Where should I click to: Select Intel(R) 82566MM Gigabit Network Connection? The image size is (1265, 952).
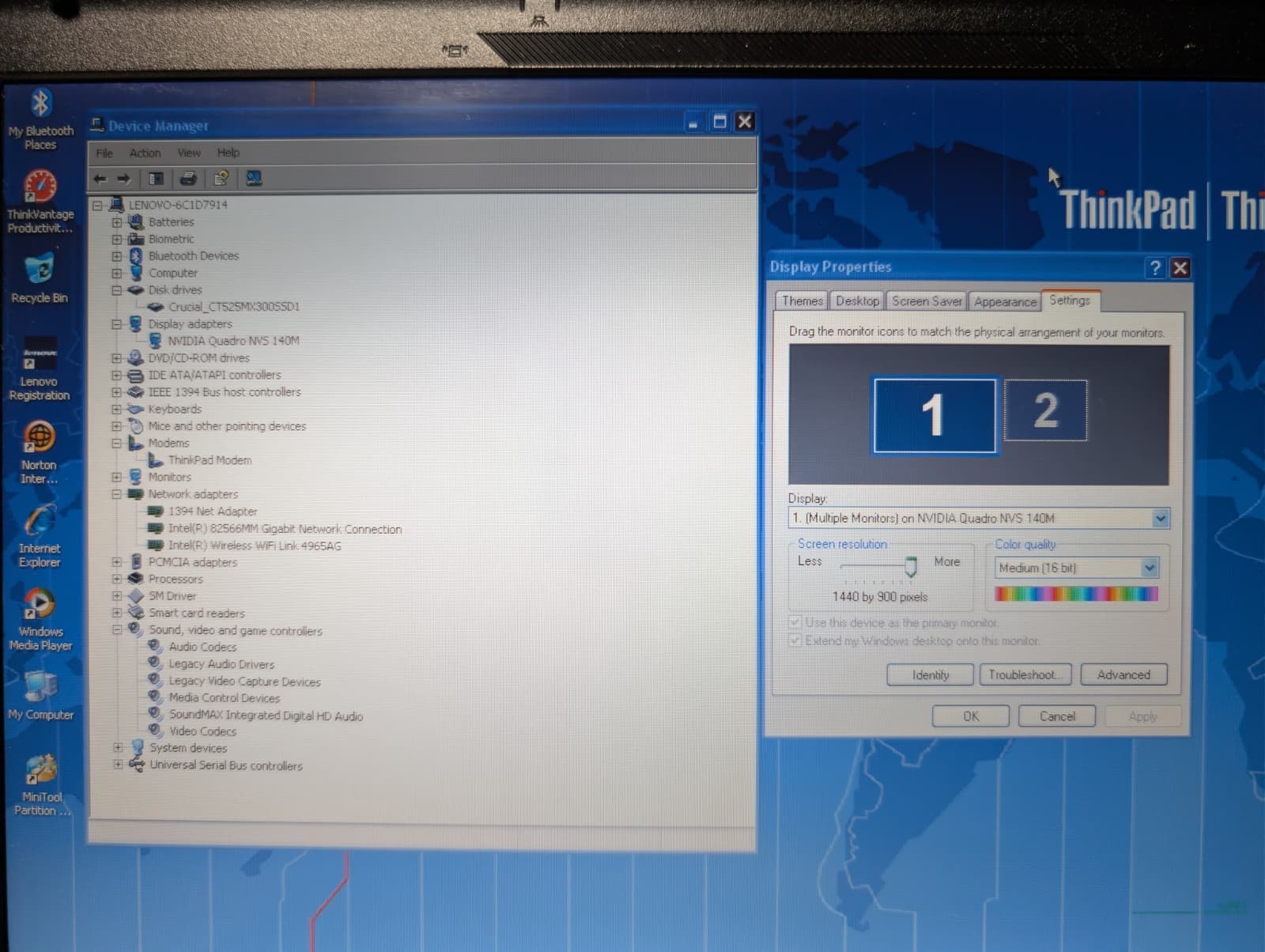pyautogui.click(x=285, y=529)
